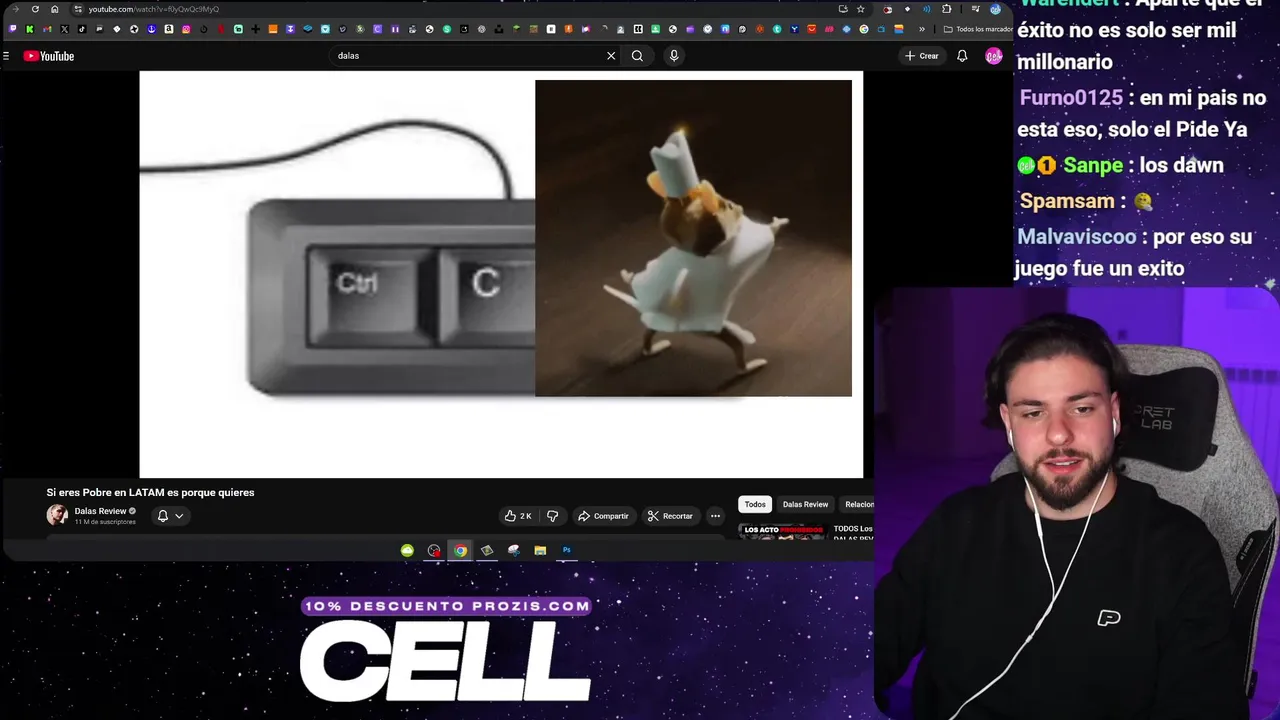The height and width of the screenshot is (720, 1280).
Task: Clip video using Recortar button
Action: 670,516
